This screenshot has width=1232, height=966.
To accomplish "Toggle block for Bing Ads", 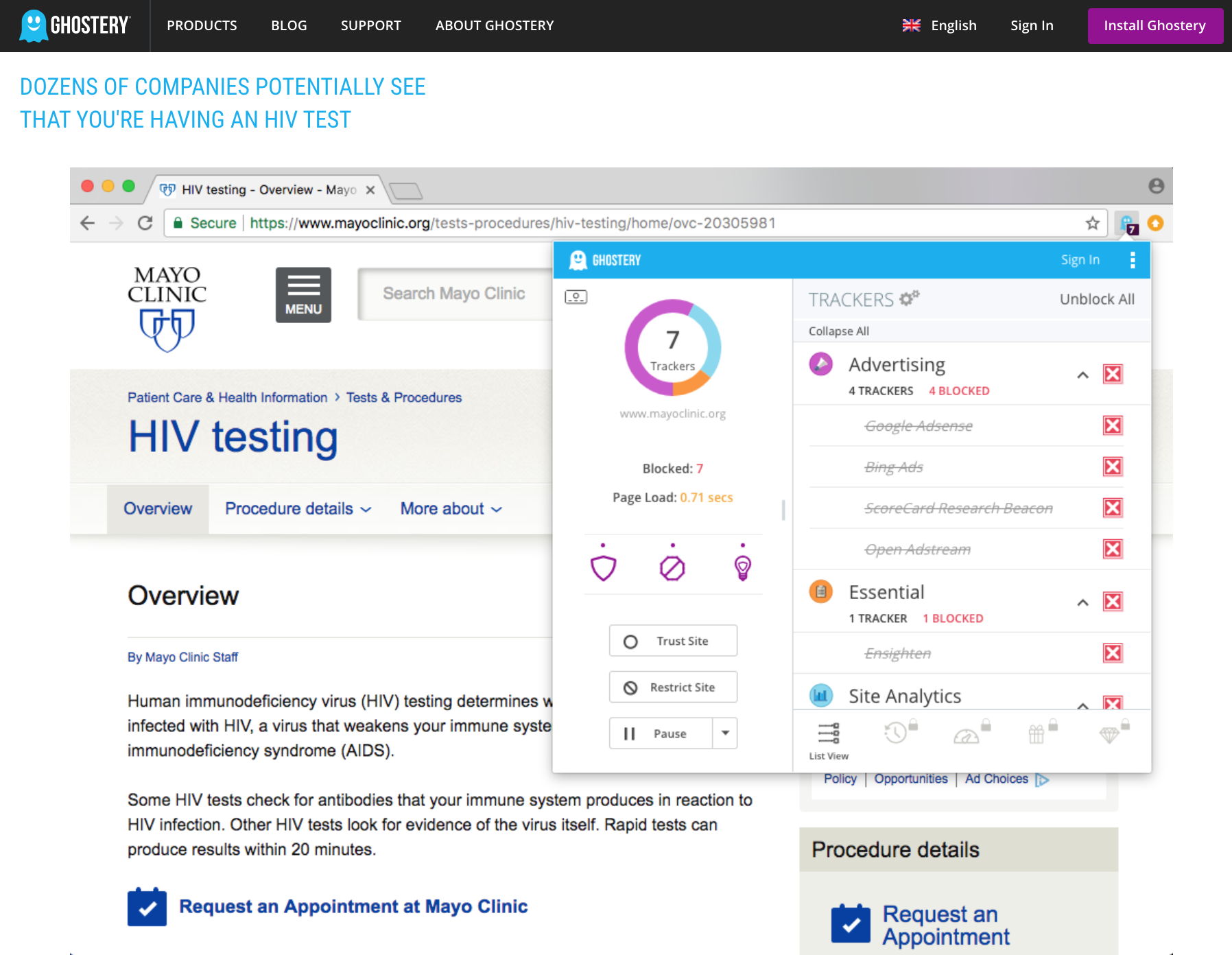I will coord(1113,467).
